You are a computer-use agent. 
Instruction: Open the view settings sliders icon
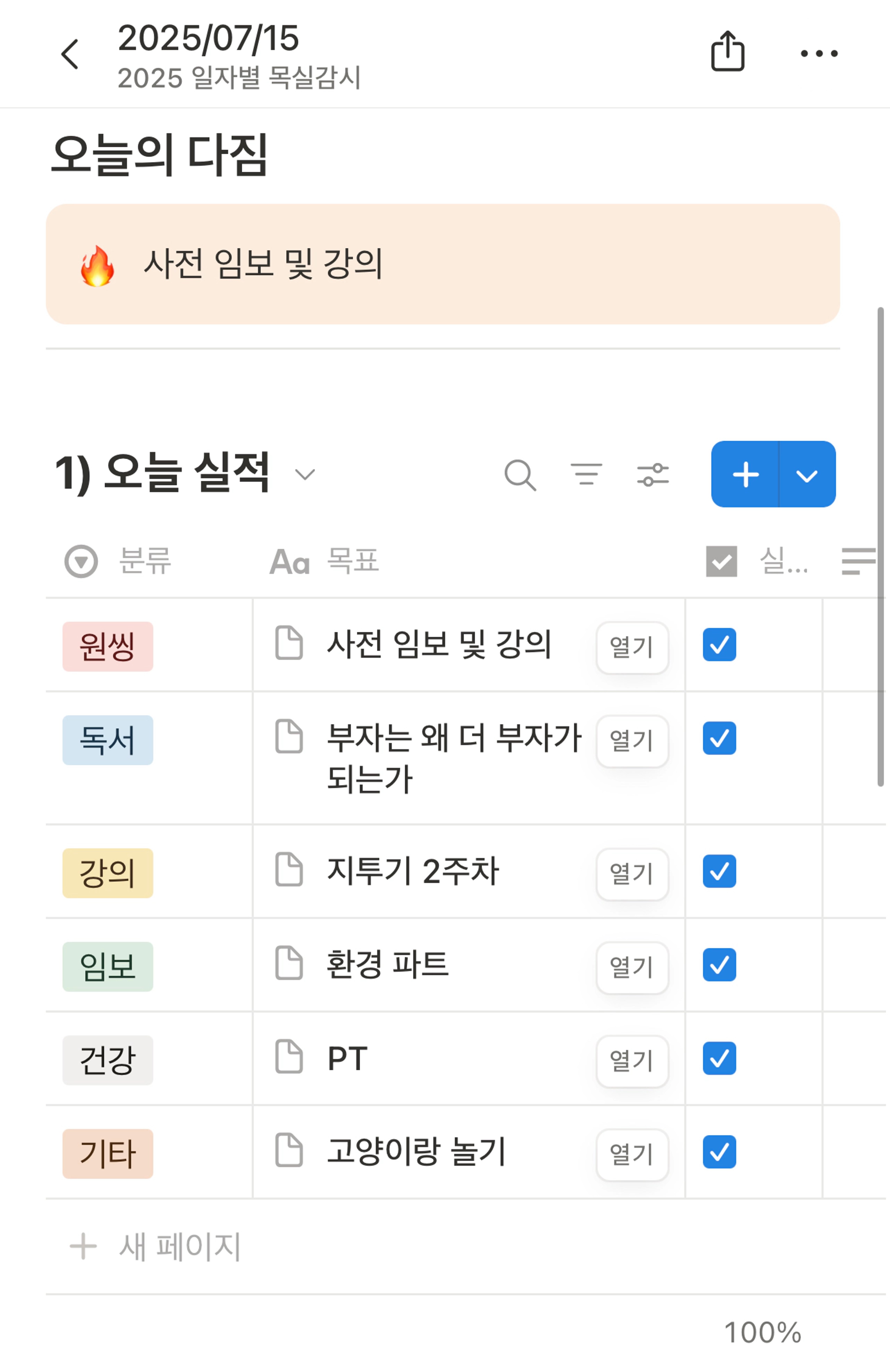tap(652, 474)
